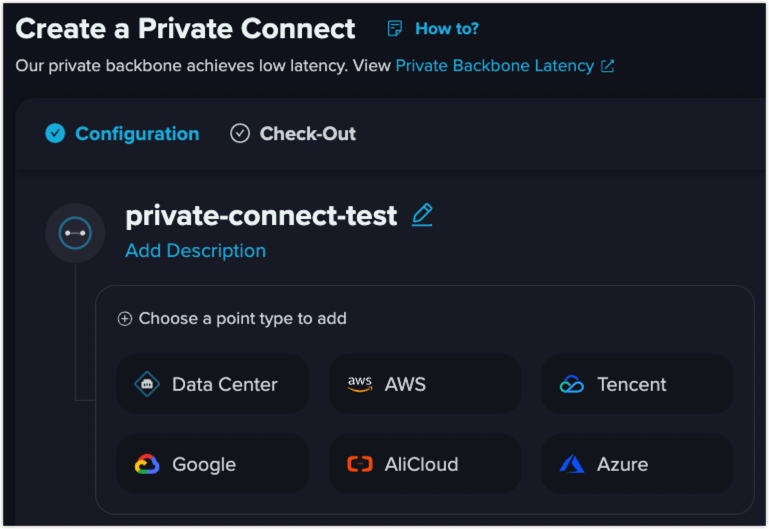This screenshot has height=529, width=769.
Task: Click the AWS logo icon
Action: click(x=360, y=384)
